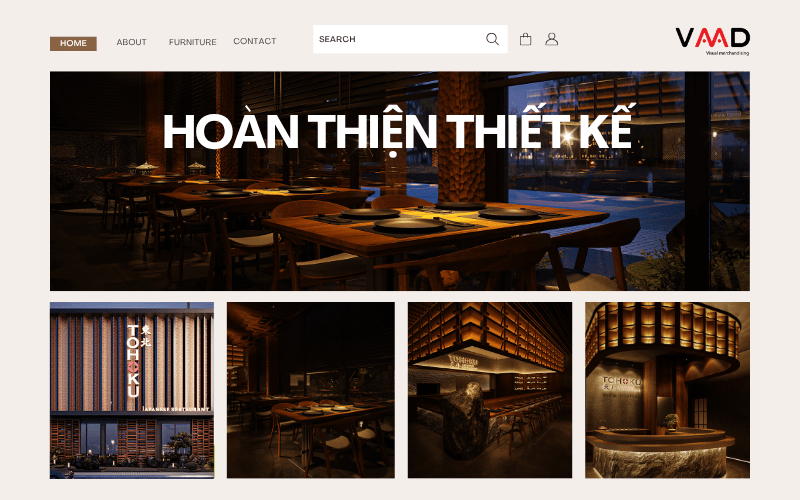This screenshot has width=800, height=500.
Task: Open the curved reception desk thumbnail
Action: (667, 390)
